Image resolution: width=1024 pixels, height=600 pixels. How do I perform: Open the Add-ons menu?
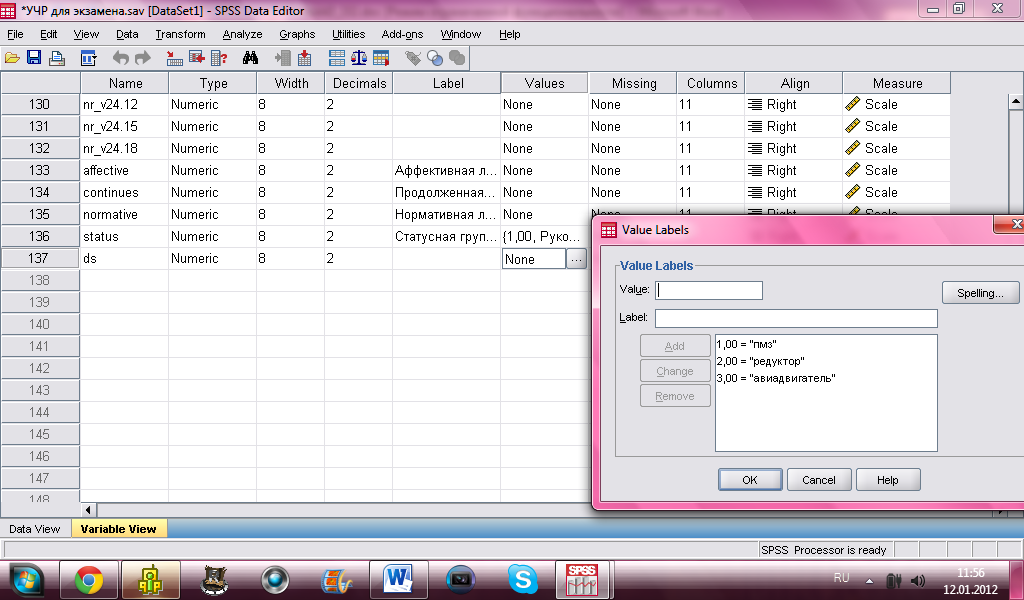pyautogui.click(x=402, y=34)
